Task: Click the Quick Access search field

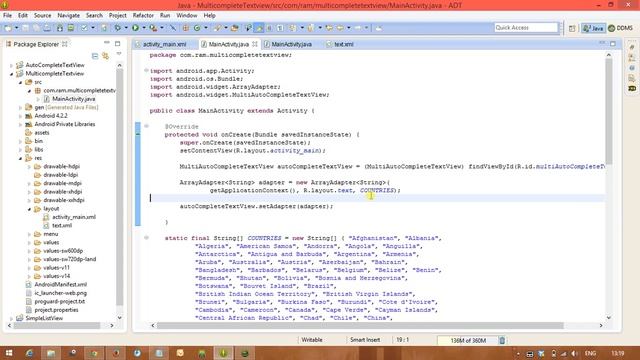Action: tap(526, 27)
